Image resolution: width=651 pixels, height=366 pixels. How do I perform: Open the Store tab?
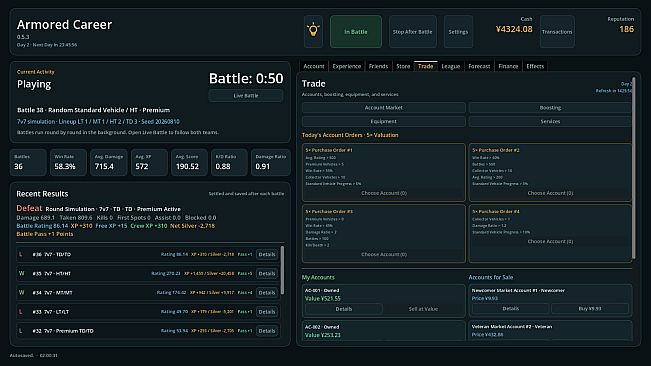[403, 66]
